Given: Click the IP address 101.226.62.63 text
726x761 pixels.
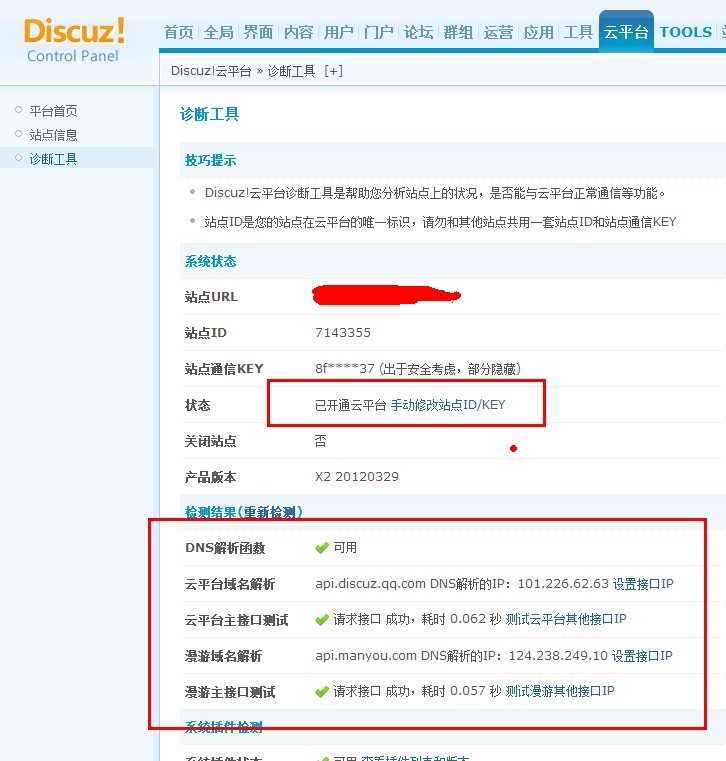Looking at the screenshot, I should [563, 583].
